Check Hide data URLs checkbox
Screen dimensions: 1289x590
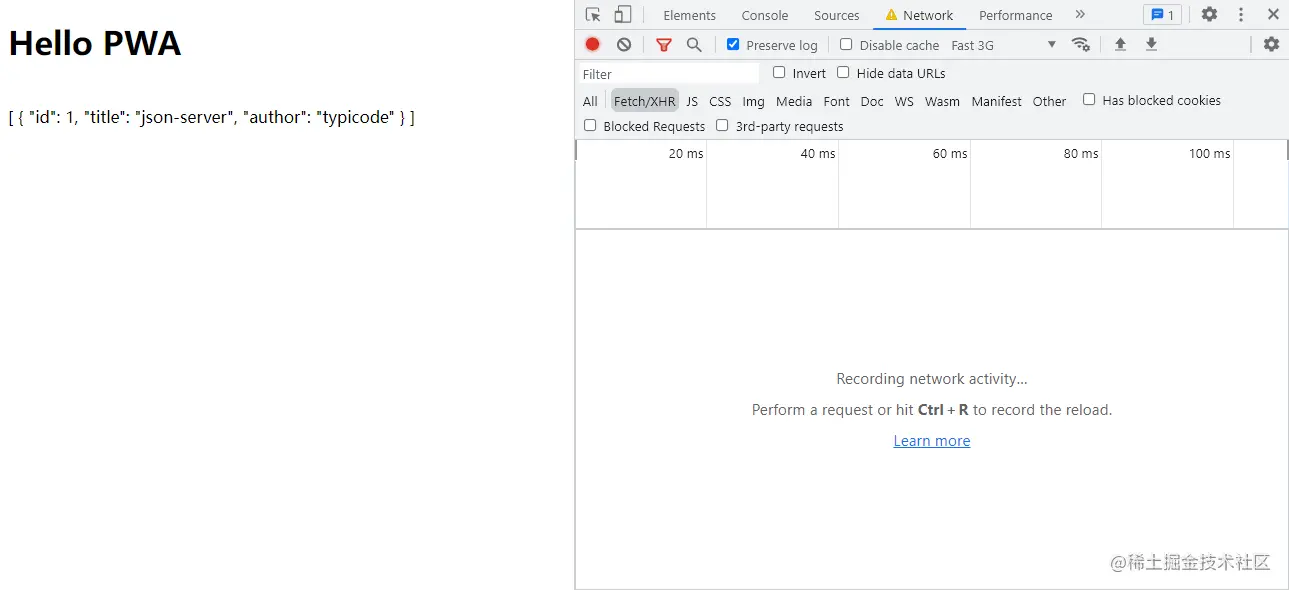pyautogui.click(x=843, y=72)
